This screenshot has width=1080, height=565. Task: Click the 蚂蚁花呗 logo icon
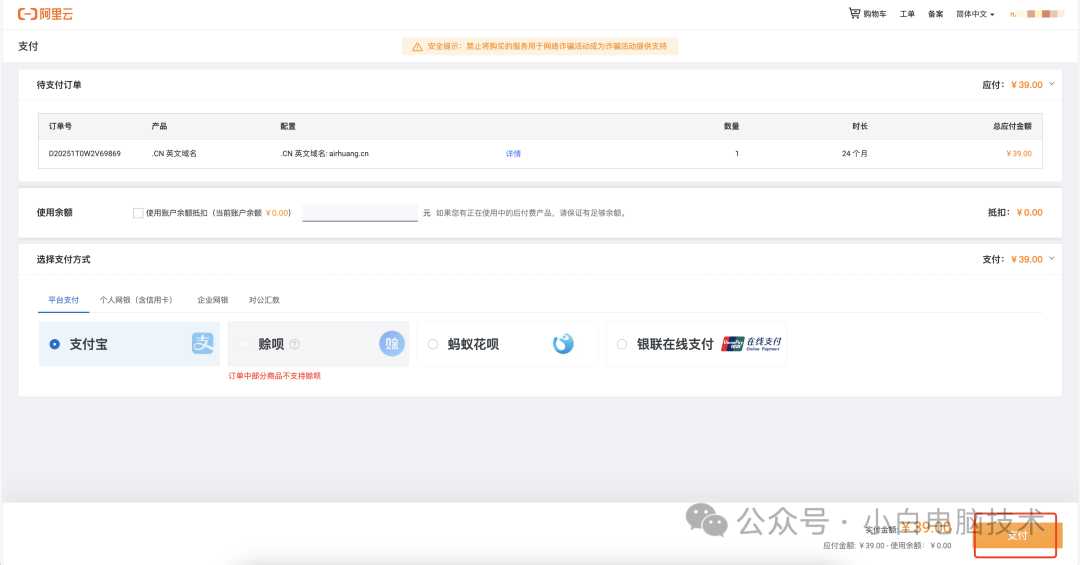click(x=563, y=343)
